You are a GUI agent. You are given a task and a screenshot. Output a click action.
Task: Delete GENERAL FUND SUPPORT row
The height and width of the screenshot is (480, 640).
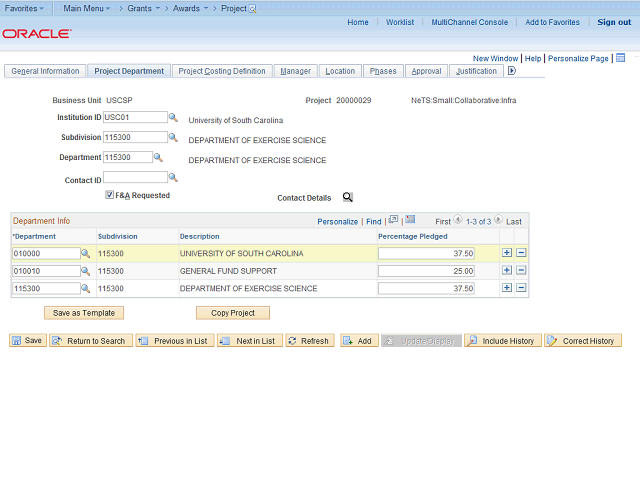pyautogui.click(x=521, y=270)
